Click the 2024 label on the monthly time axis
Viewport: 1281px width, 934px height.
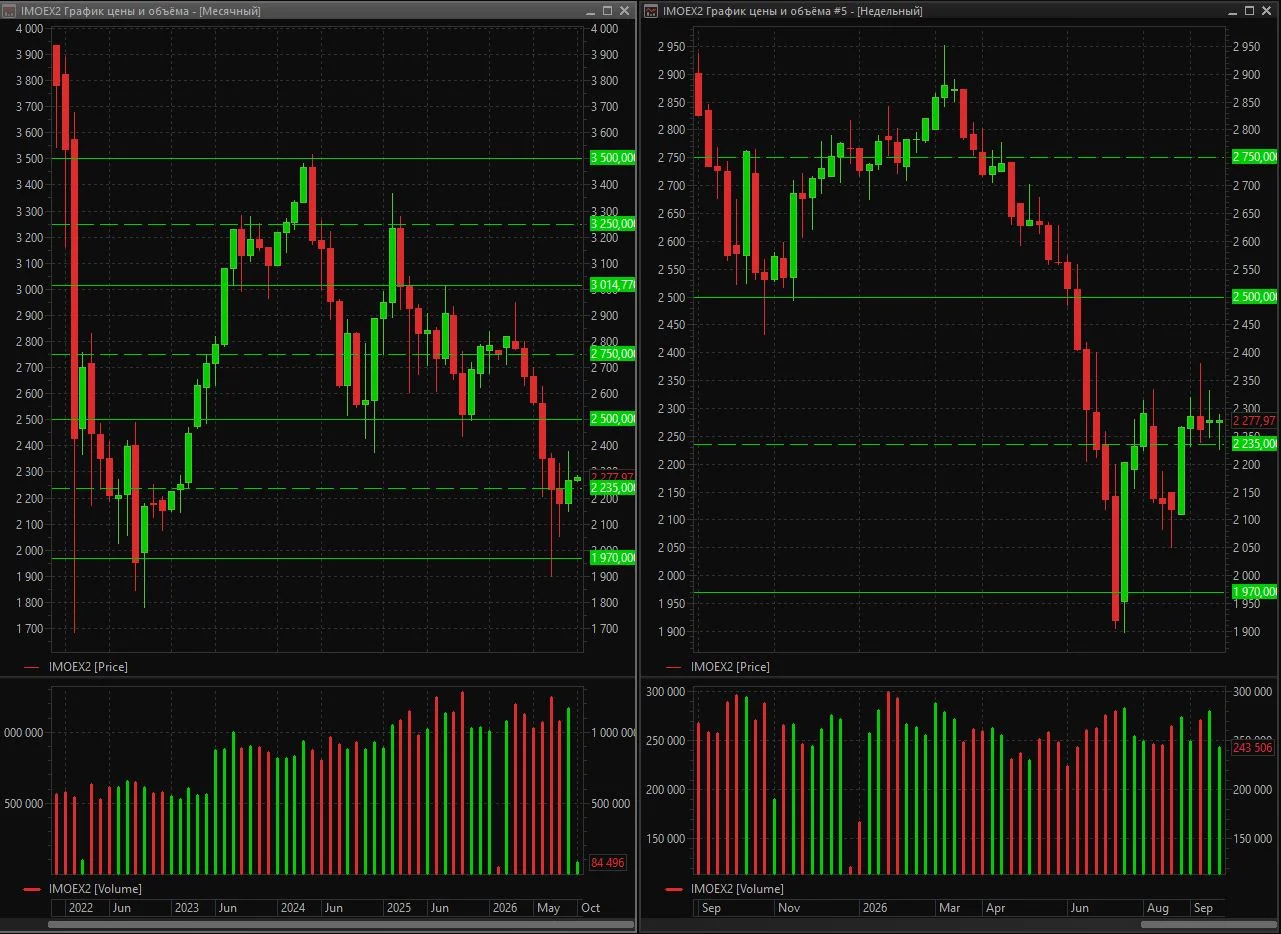coord(292,908)
